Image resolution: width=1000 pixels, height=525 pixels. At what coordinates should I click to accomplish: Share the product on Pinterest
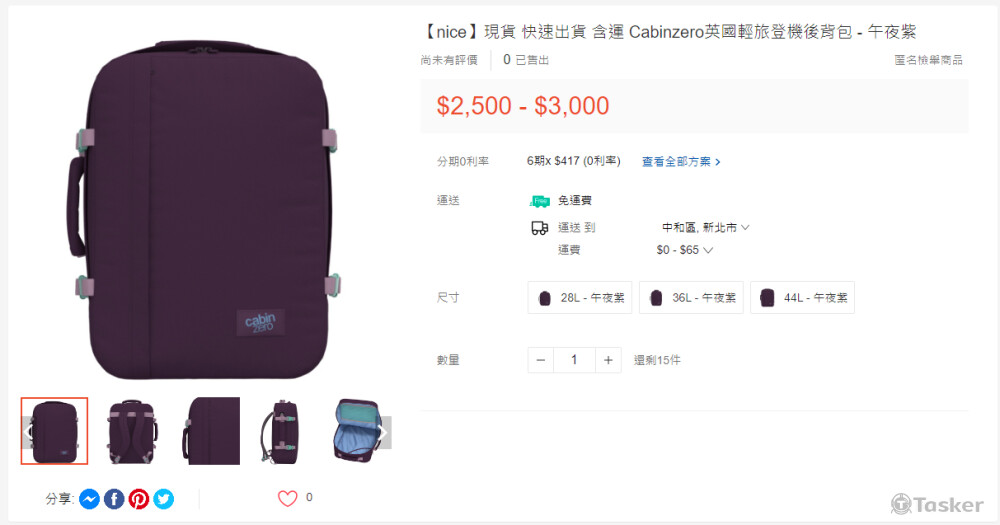[138, 499]
